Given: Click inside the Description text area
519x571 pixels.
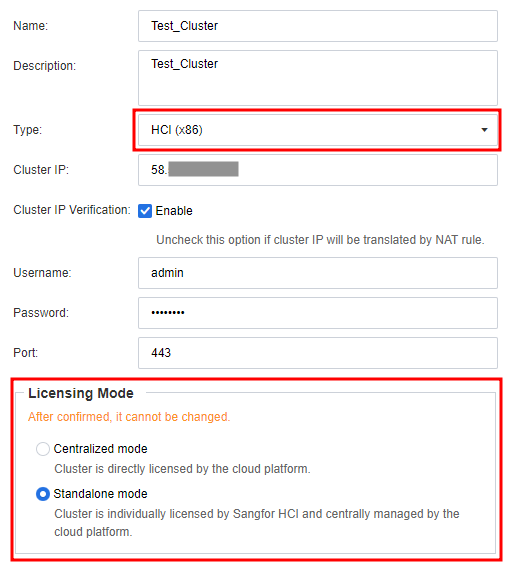Looking at the screenshot, I should pyautogui.click(x=318, y=78).
